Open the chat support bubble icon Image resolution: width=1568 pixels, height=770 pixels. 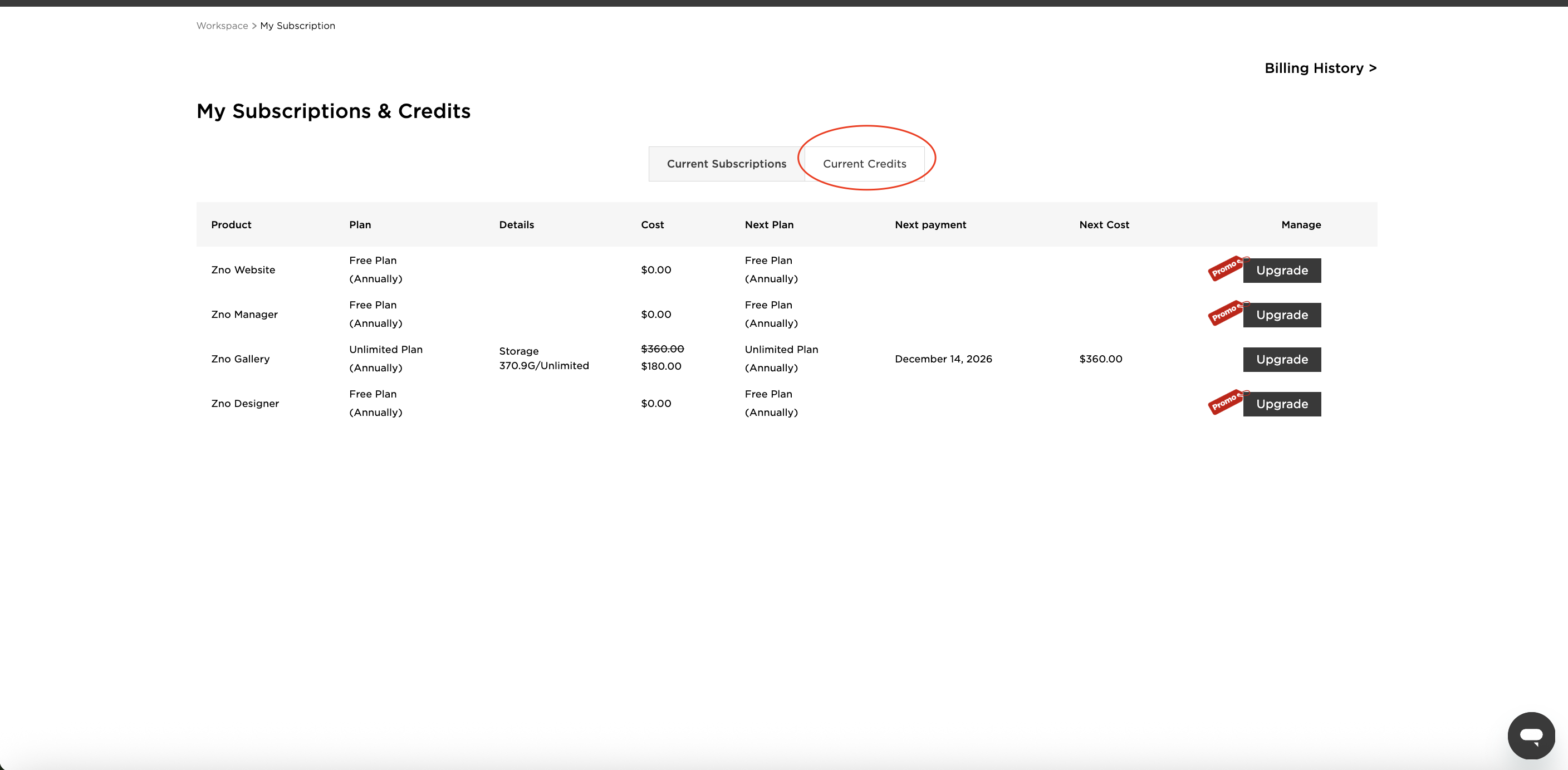tap(1531, 735)
